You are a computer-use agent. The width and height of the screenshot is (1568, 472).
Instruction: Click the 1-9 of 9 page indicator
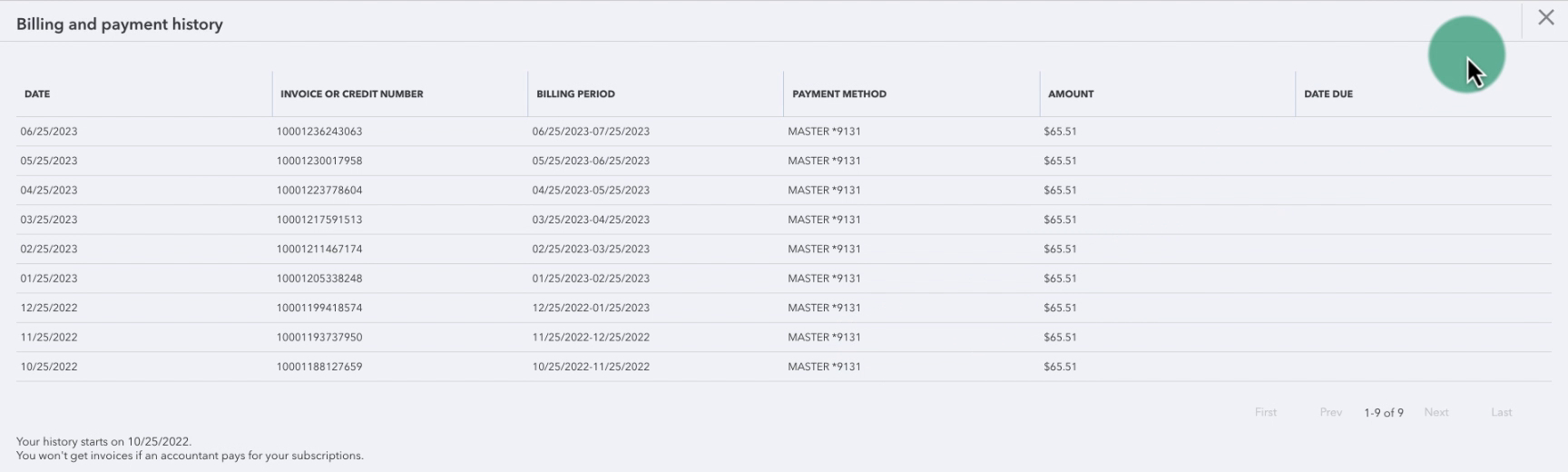[1384, 412]
